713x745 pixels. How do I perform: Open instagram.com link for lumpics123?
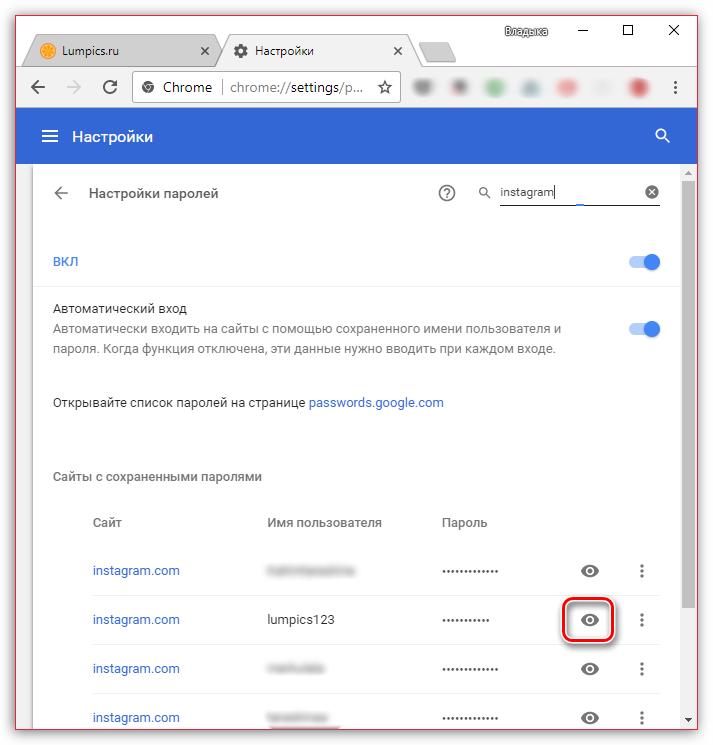tap(136, 620)
